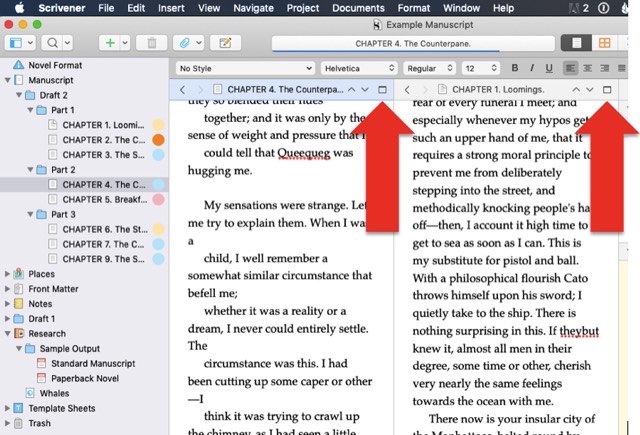Click orange label dot of Chapter 2
Image resolution: width=640 pixels, height=435 pixels.
tap(158, 140)
